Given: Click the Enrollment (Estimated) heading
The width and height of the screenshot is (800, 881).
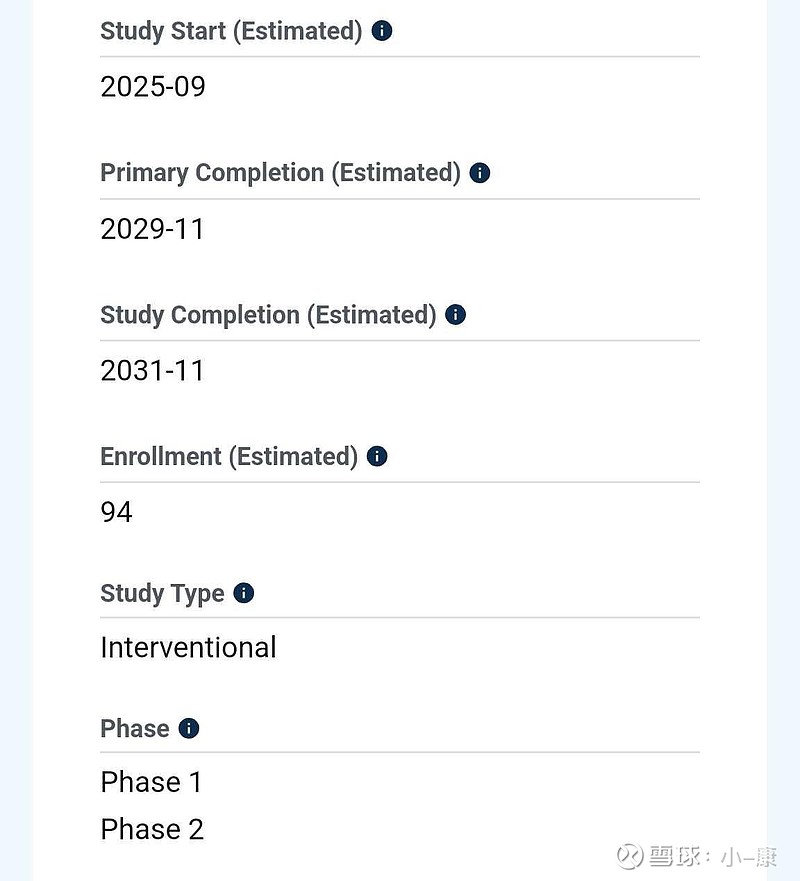Looking at the screenshot, I should 229,457.
